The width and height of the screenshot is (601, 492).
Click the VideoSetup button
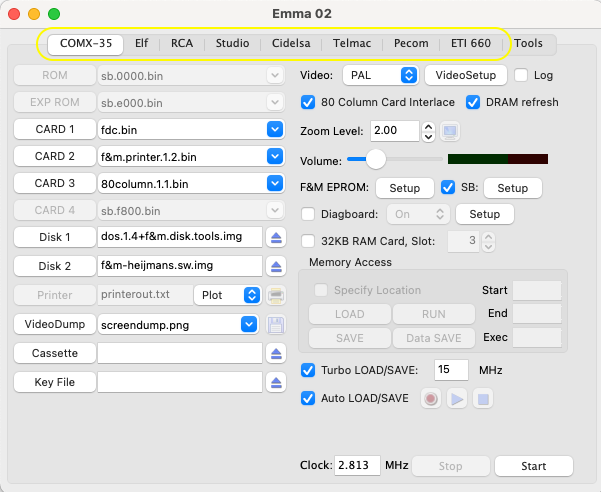(464, 75)
